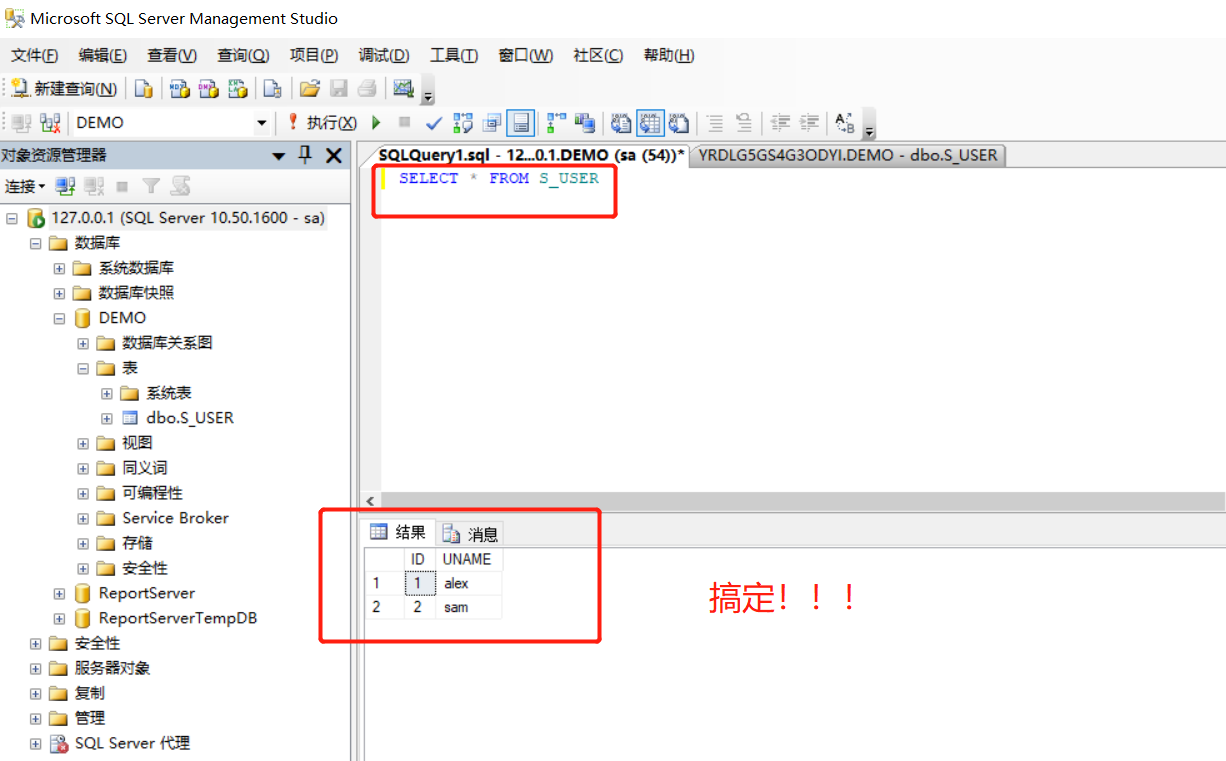Viewport: 1226px width, 761px height.
Task: Click the Object Explorer filter icon
Action: (151, 186)
